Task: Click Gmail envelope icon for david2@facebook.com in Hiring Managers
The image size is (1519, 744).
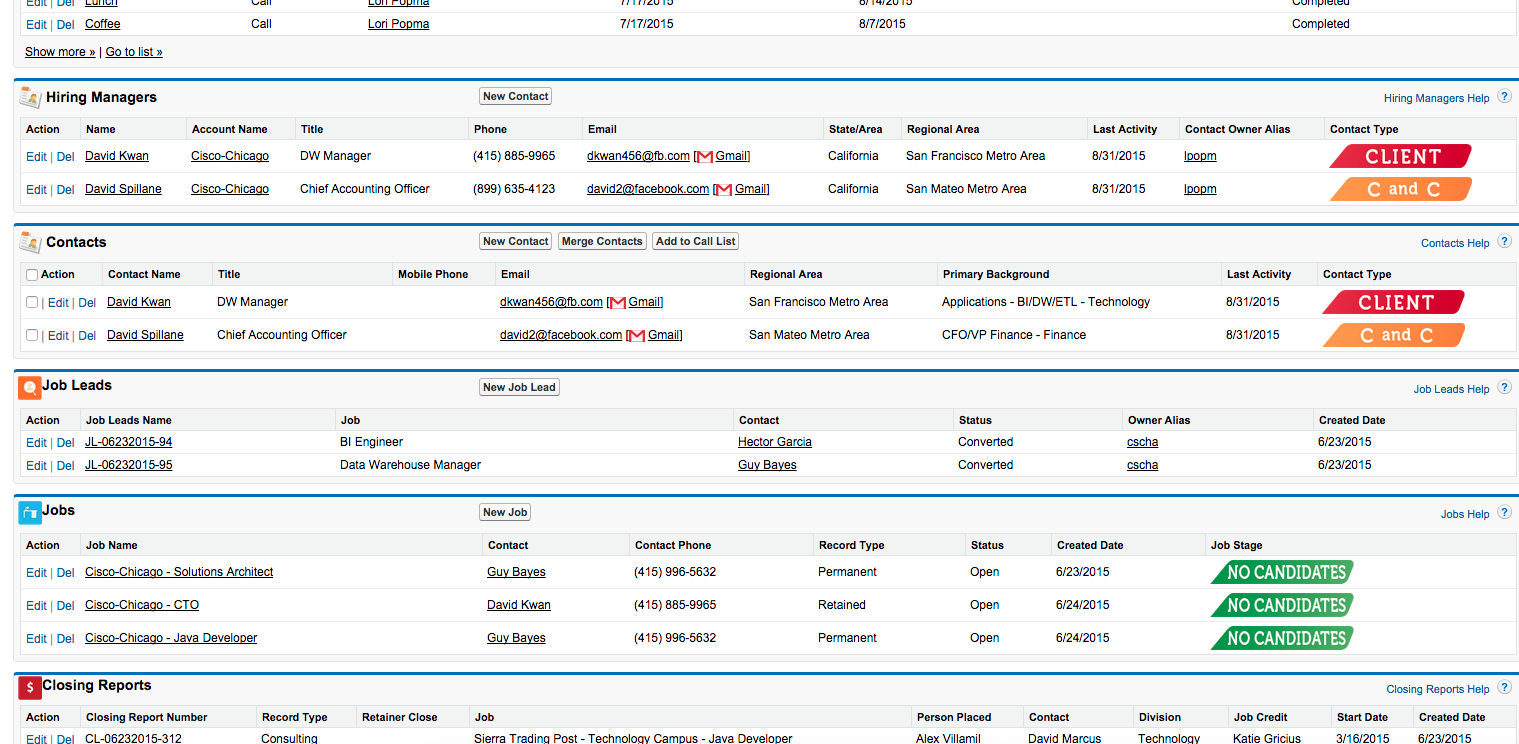Action: pos(724,190)
